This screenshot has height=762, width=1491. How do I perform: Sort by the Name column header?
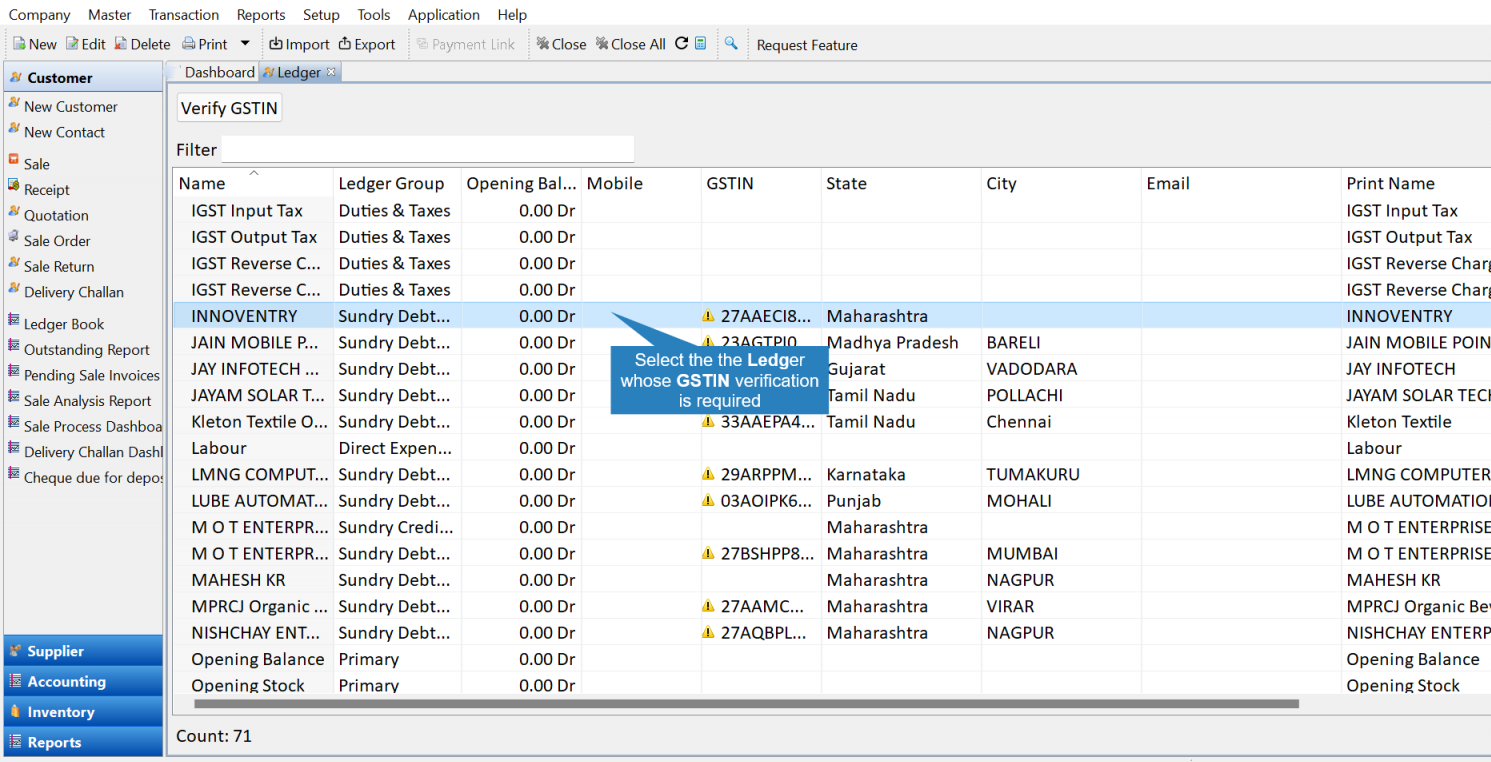(x=253, y=183)
